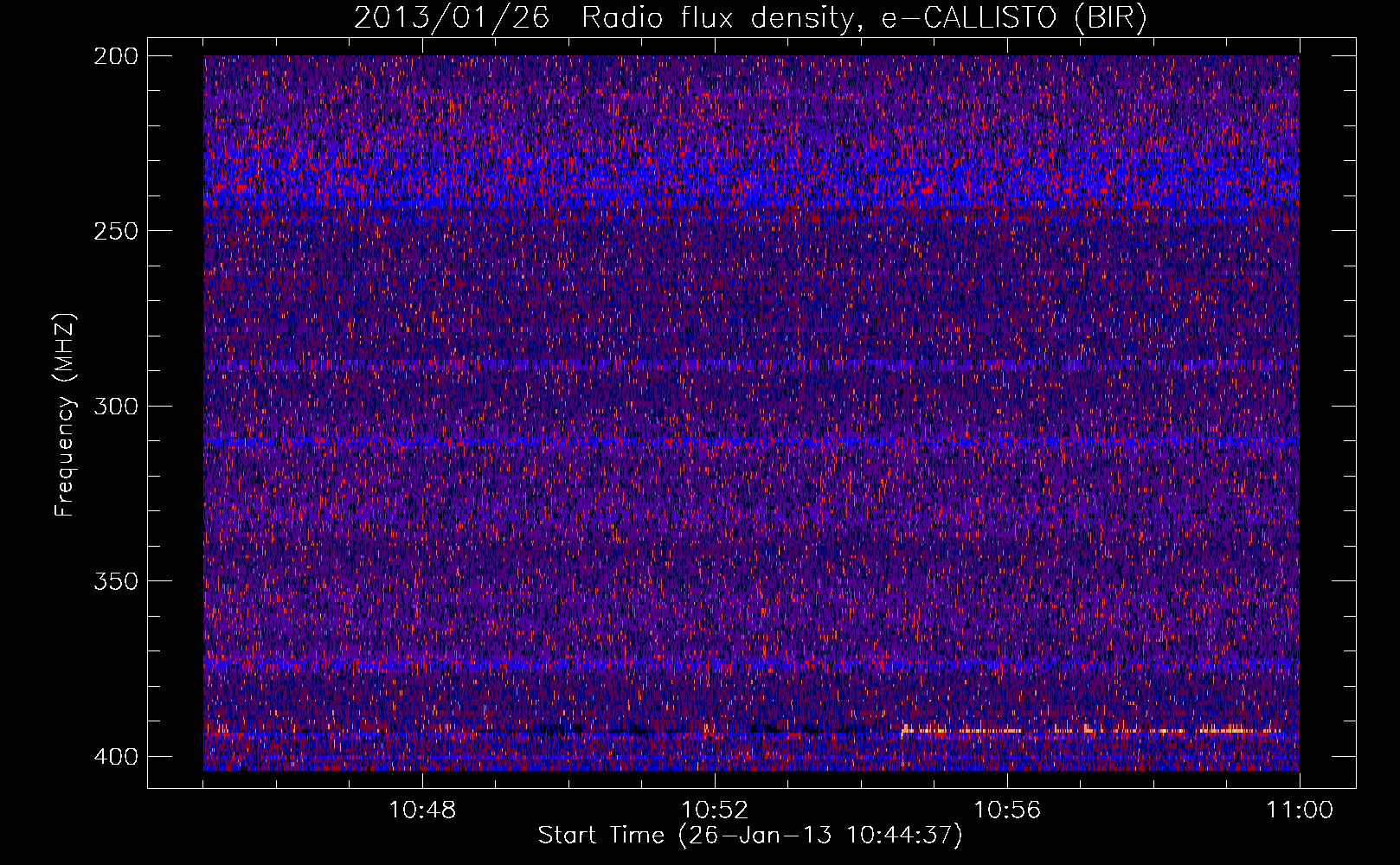Select the 10:48 time tick label
Viewport: 1400px width, 865px height.
422,810
